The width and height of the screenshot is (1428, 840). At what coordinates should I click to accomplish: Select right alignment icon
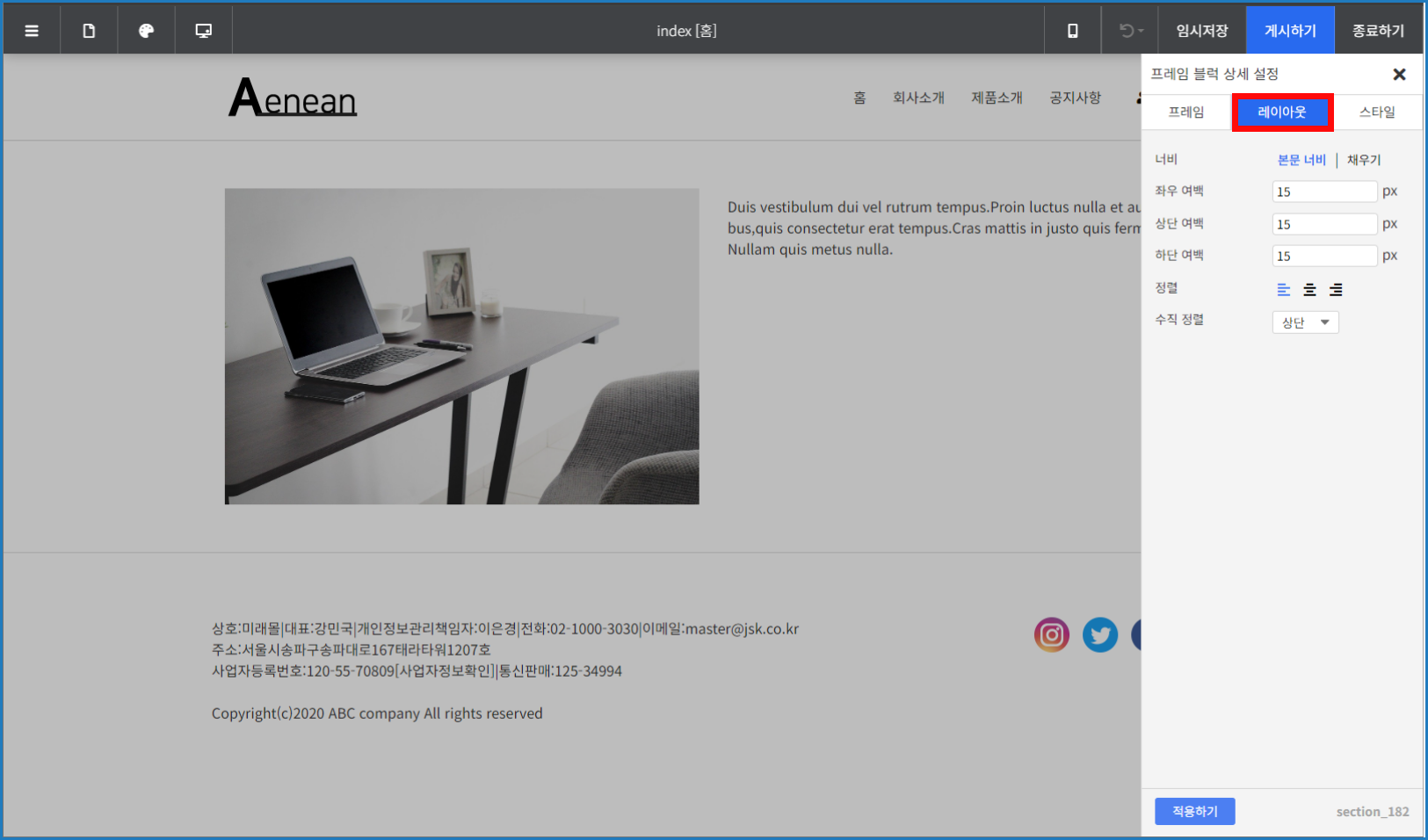1336,290
